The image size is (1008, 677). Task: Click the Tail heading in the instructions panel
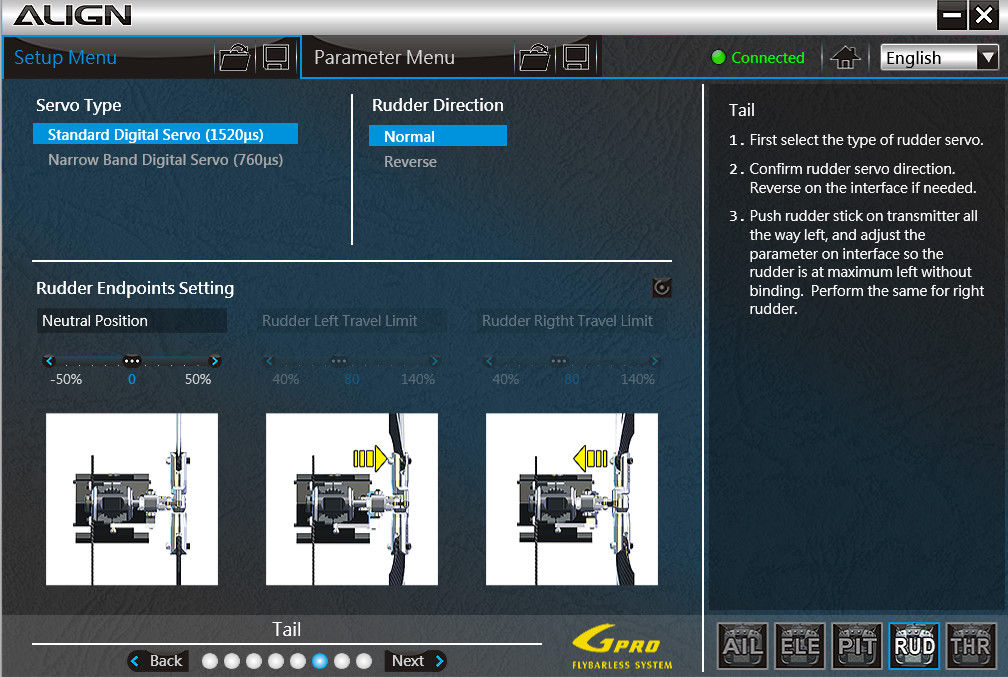[742, 110]
